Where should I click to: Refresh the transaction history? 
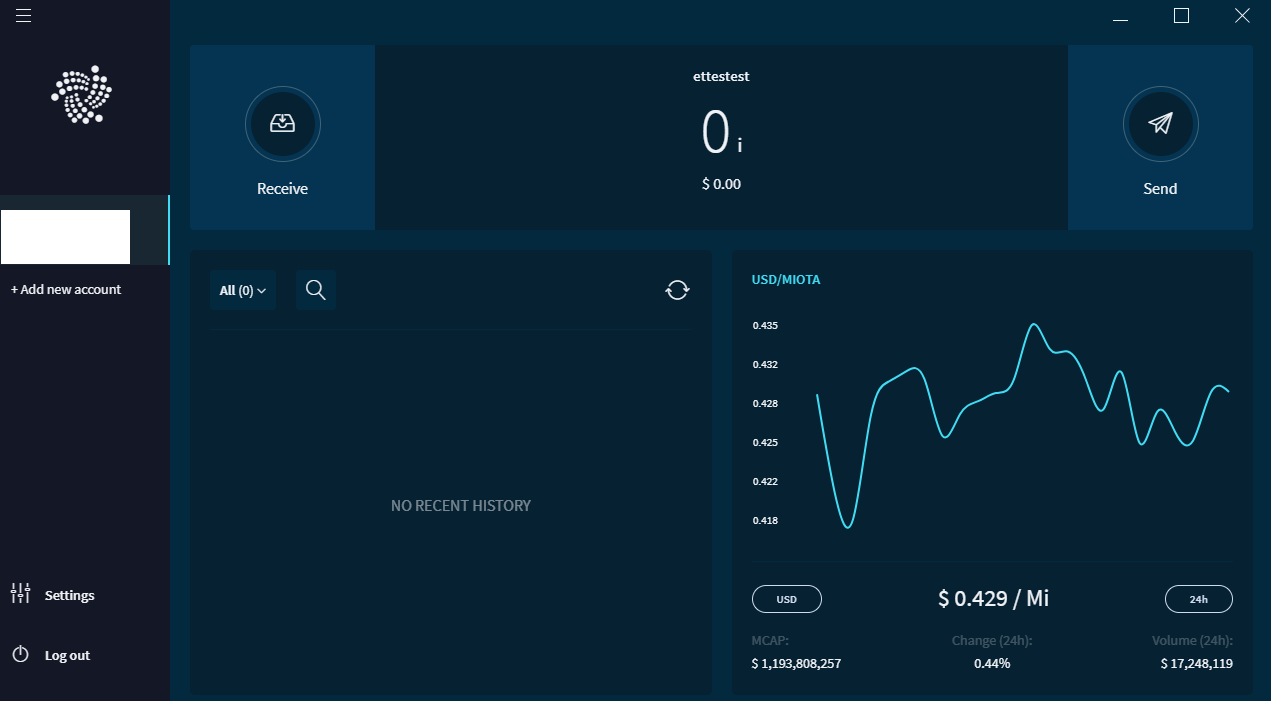click(678, 290)
